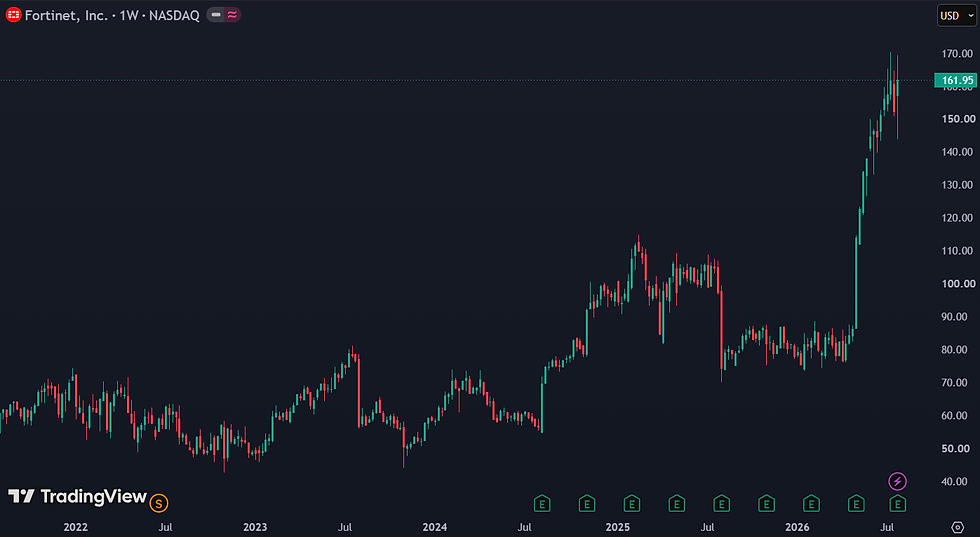
Task: Click the 2022 time axis label
Action: click(x=76, y=528)
